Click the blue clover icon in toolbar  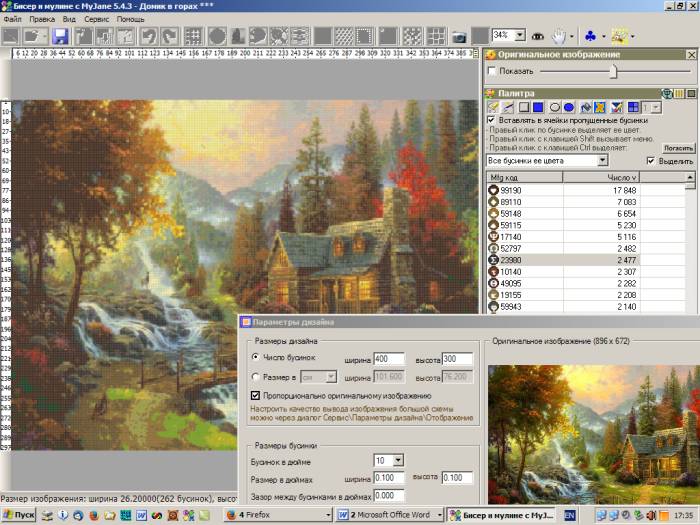[x=590, y=36]
